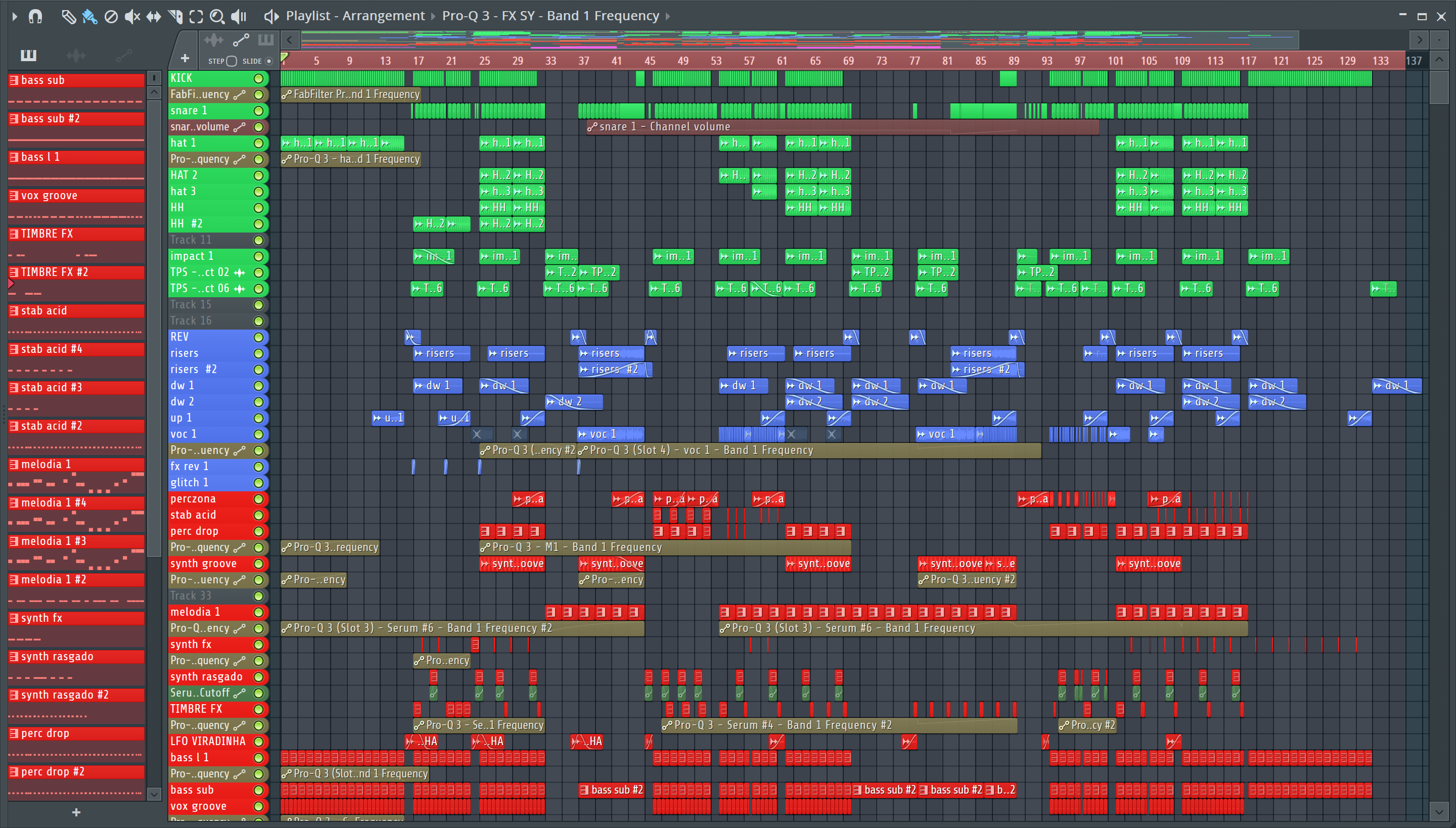
Task: Select the 'TIMBRE FX' track name
Action: [x=196, y=709]
